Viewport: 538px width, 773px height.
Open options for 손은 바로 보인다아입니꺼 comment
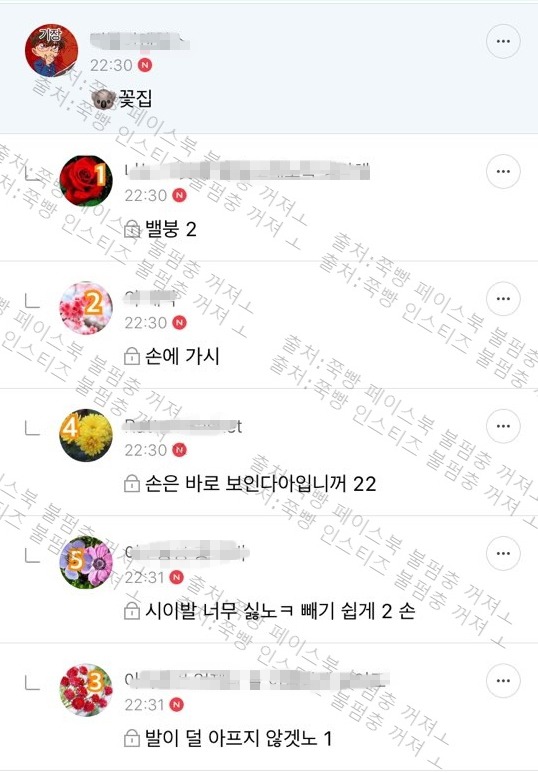503,426
